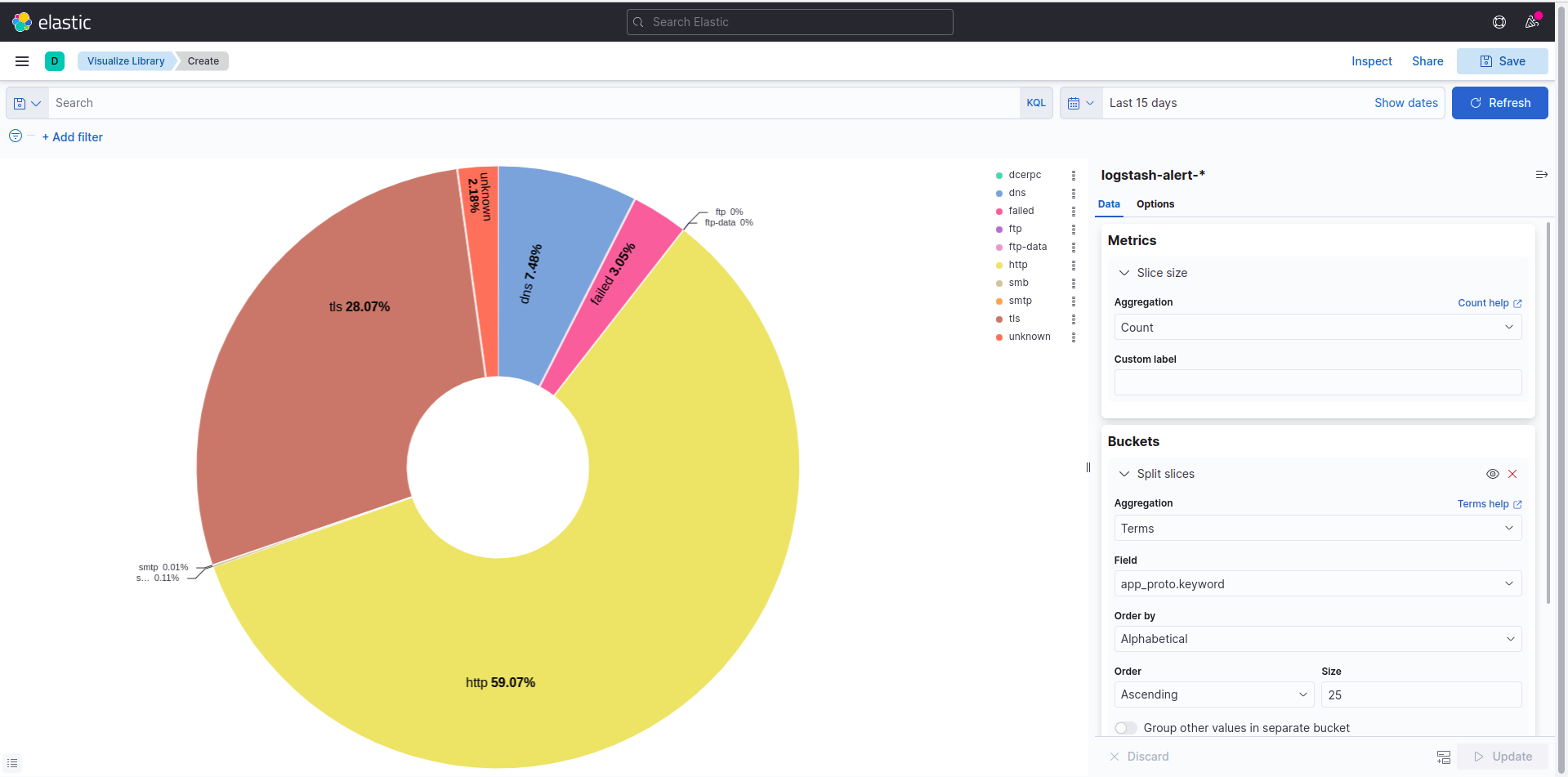Open the calendar date quick menu
The height and width of the screenshot is (777, 1568).
tap(1080, 104)
